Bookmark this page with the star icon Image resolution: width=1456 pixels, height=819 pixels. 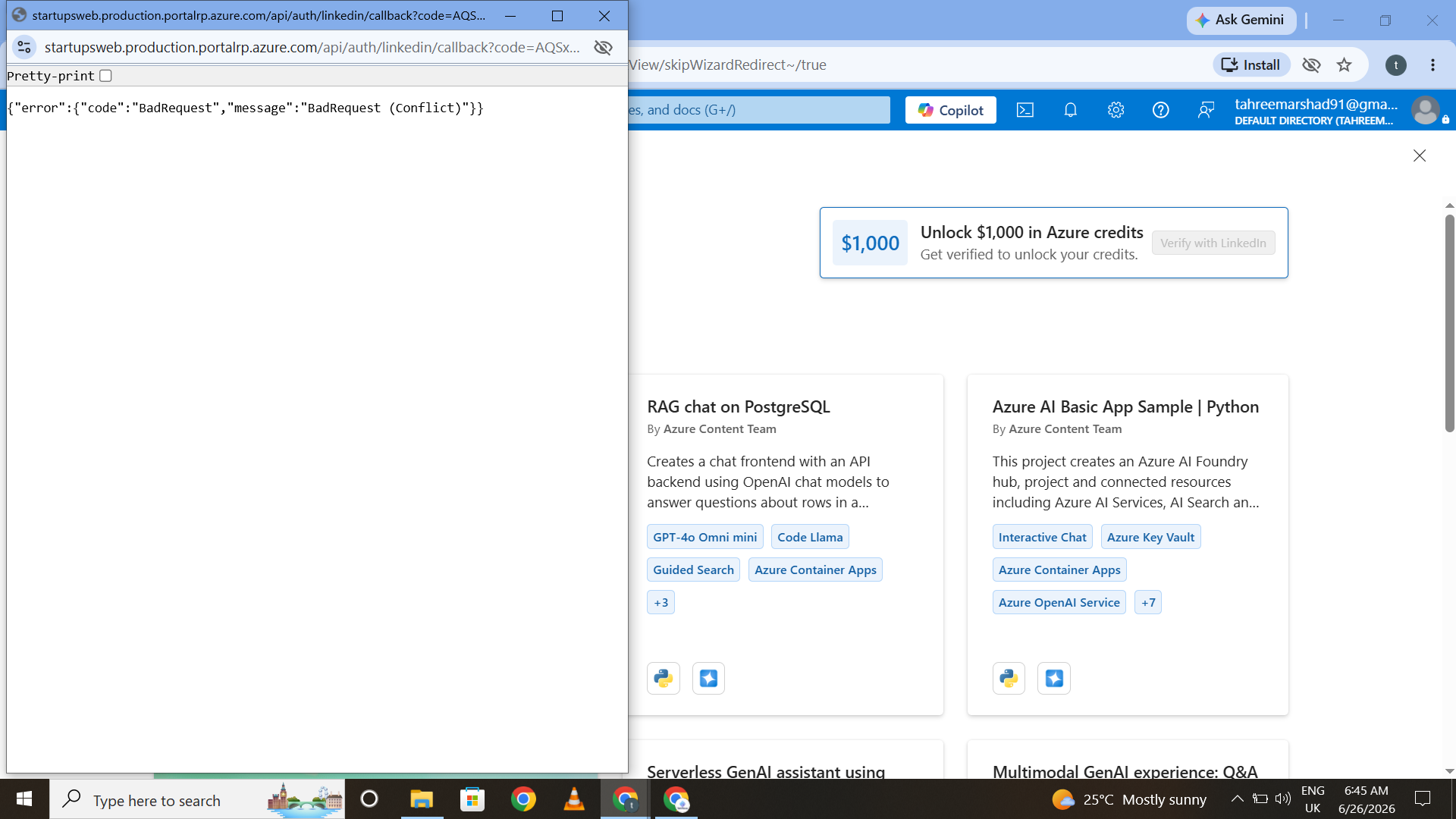click(1345, 65)
